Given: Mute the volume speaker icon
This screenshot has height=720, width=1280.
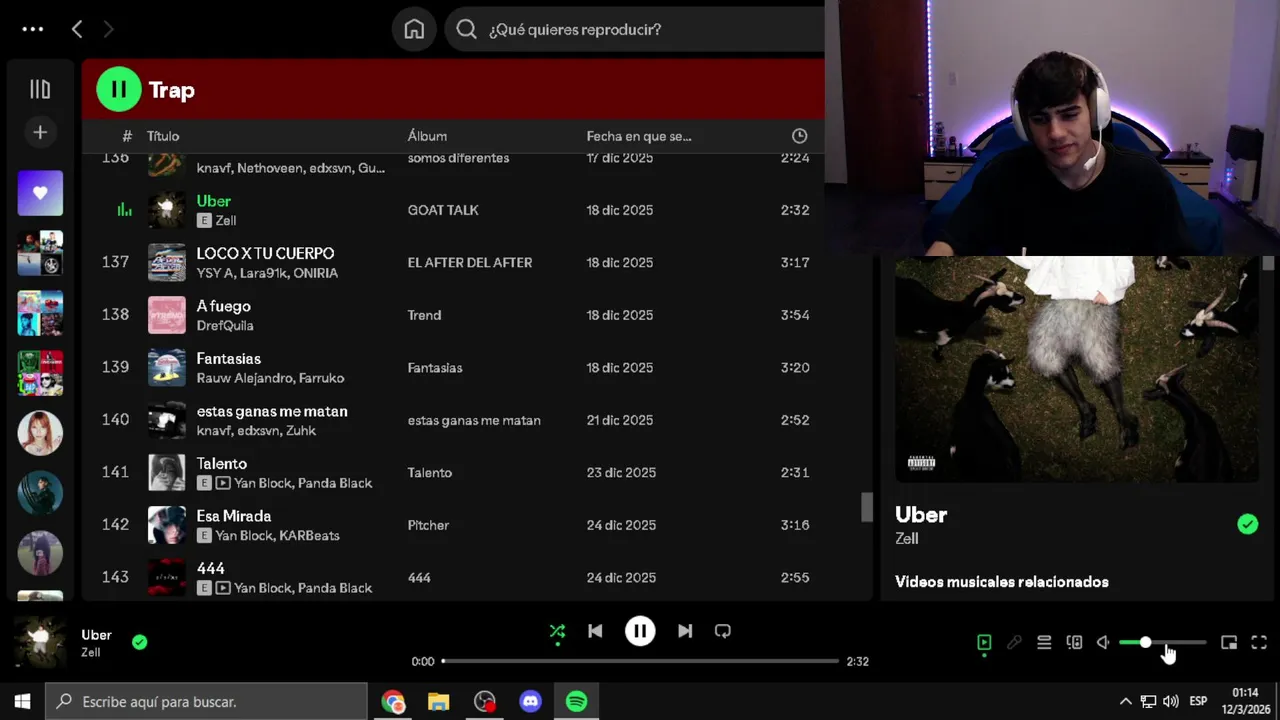Looking at the screenshot, I should tap(1103, 643).
